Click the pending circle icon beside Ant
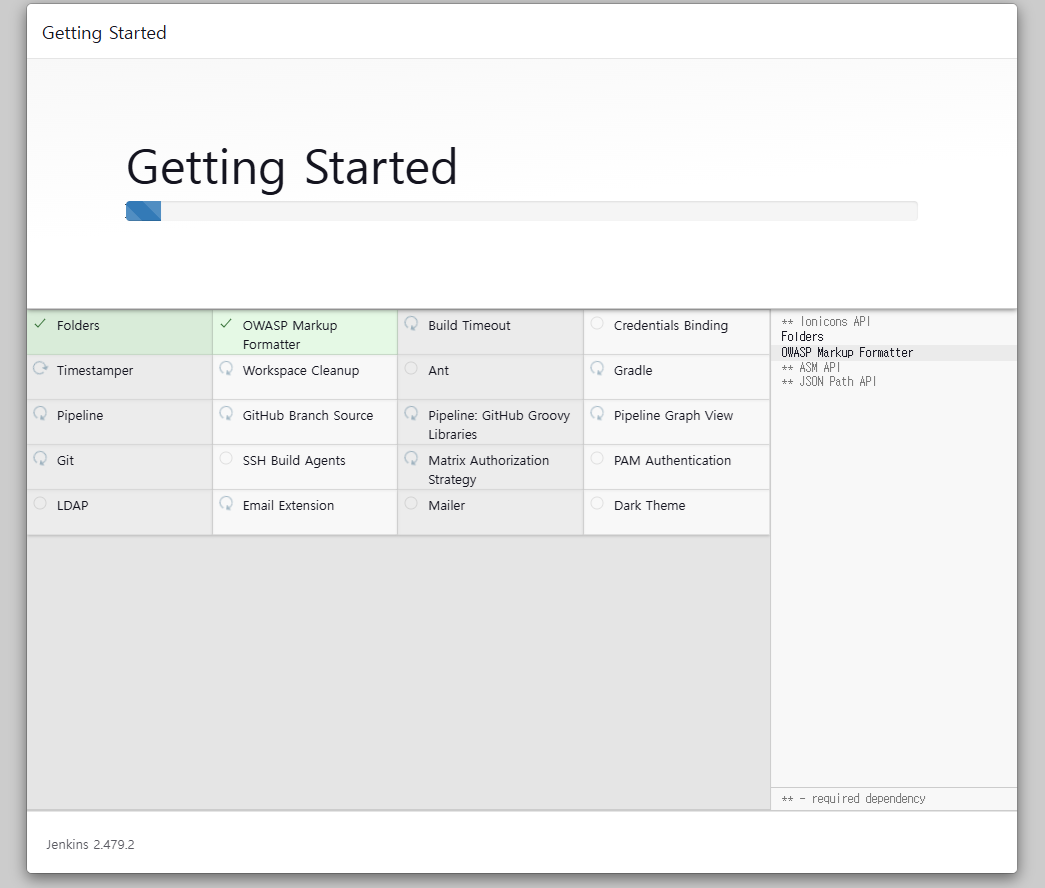Viewport: 1045px width, 888px height. pos(411,368)
